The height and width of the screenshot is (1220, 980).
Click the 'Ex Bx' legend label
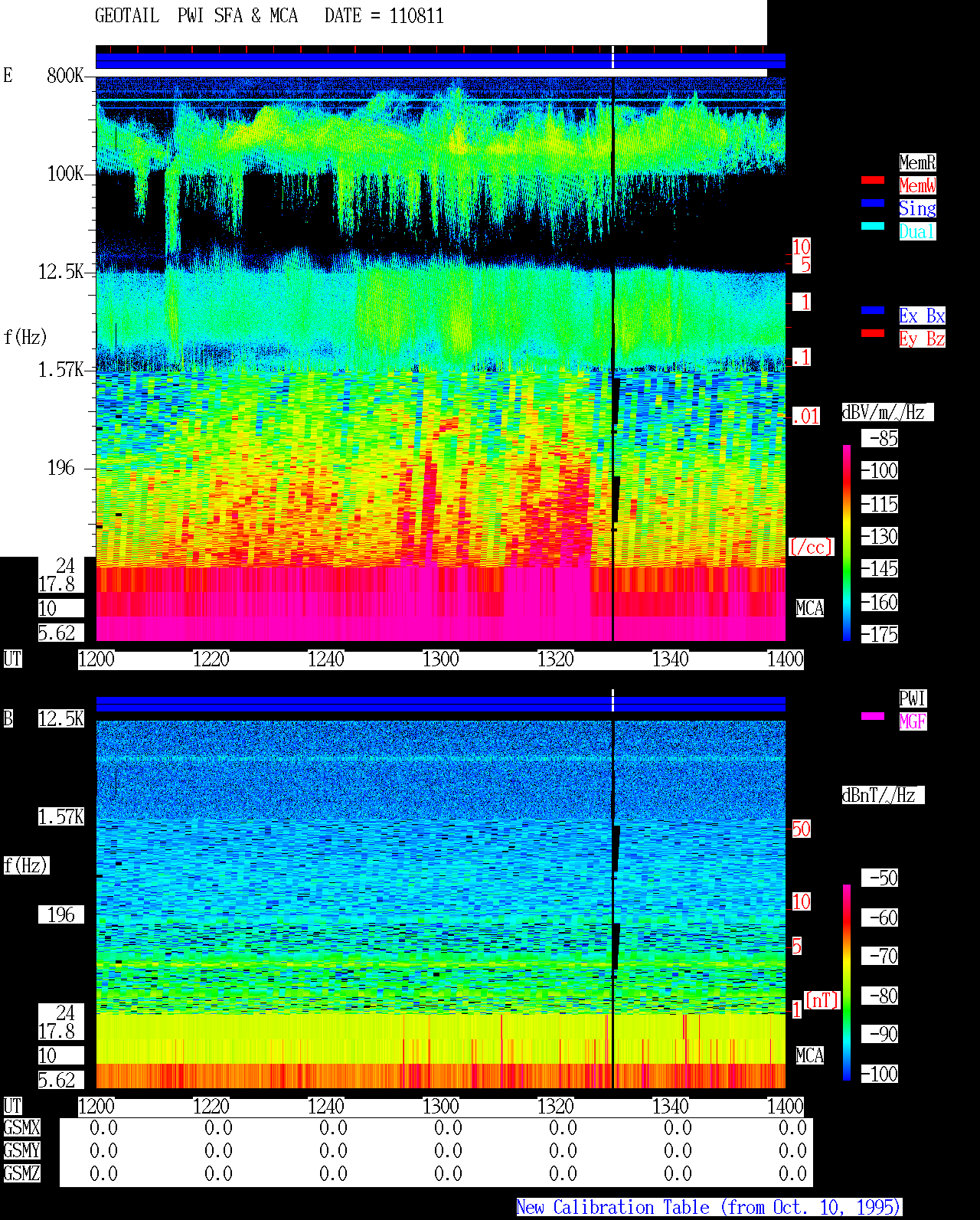[922, 316]
